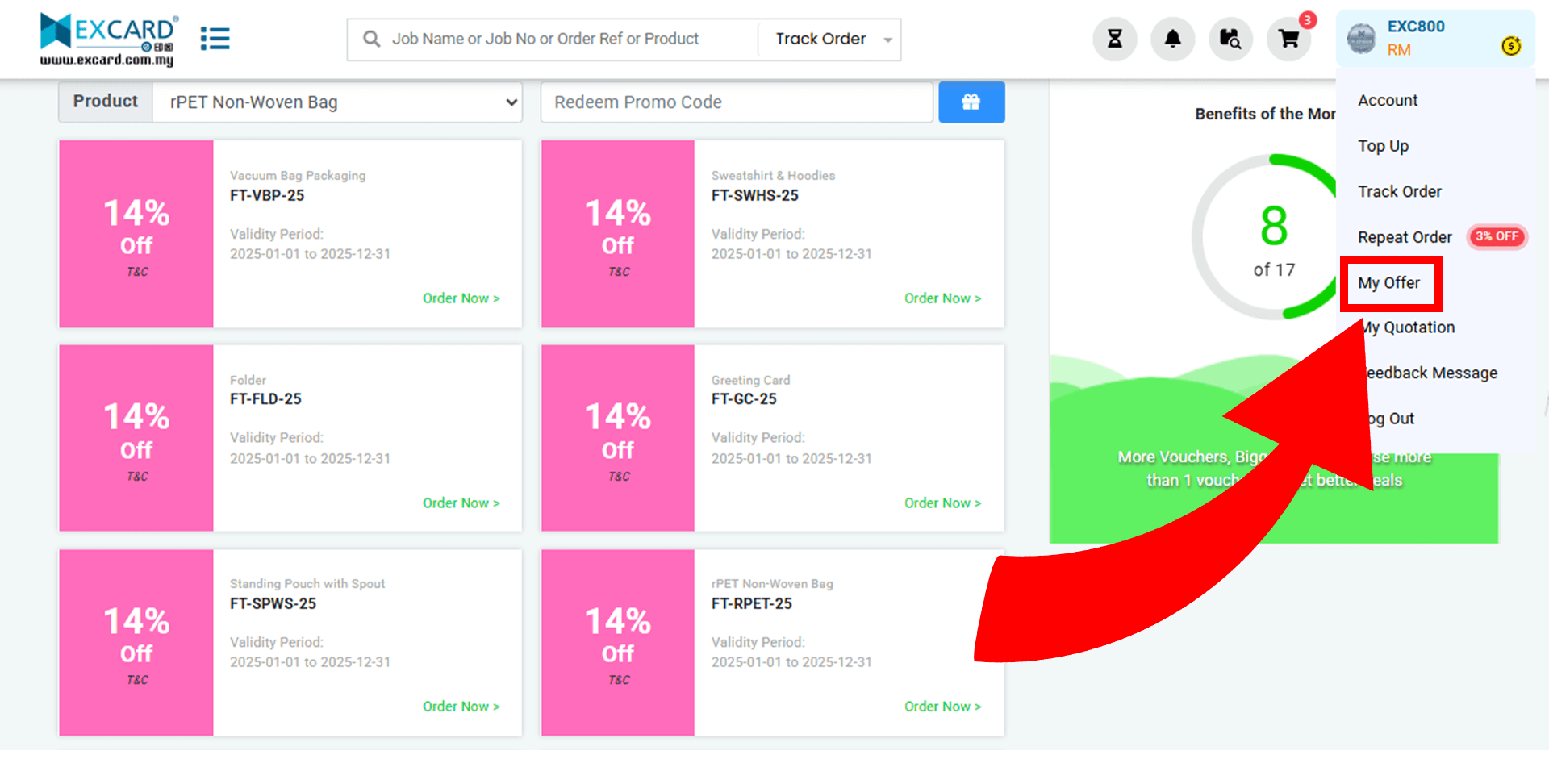The width and height of the screenshot is (1549, 784).
Task: Click the gift icon to redeem promo code
Action: (971, 102)
